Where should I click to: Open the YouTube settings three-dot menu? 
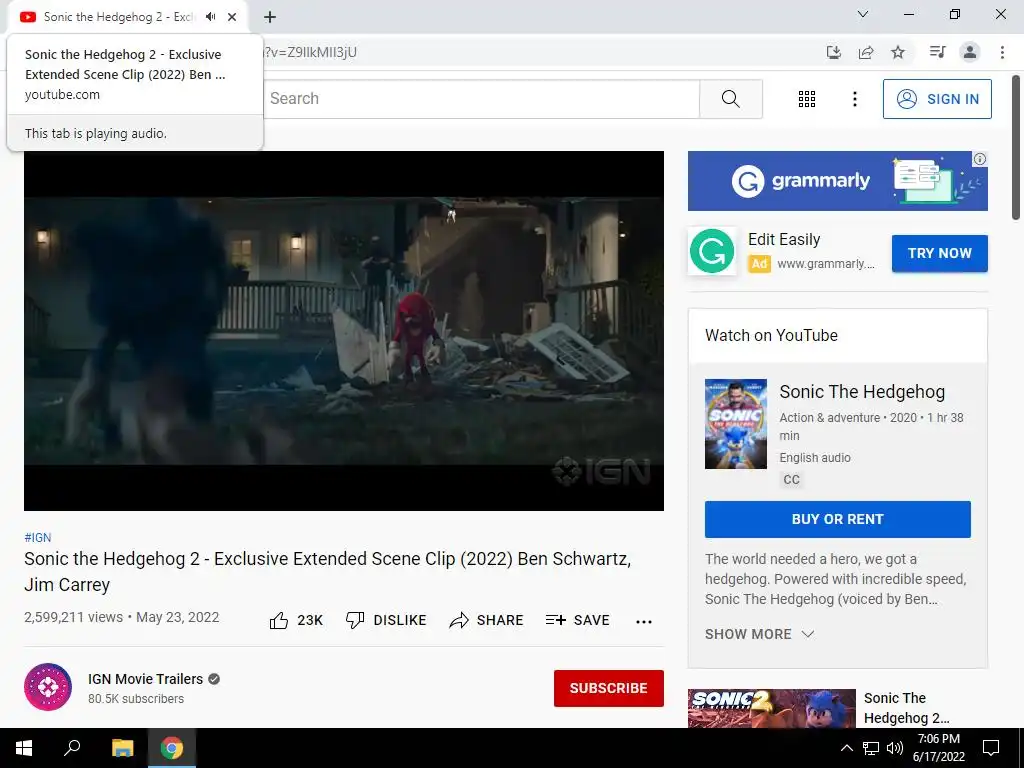point(854,99)
